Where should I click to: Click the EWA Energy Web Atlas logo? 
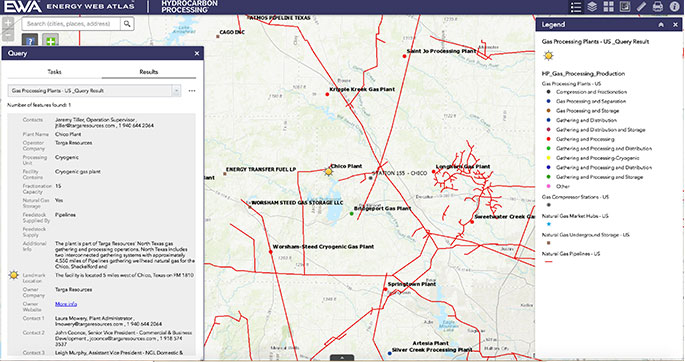tap(70, 7)
